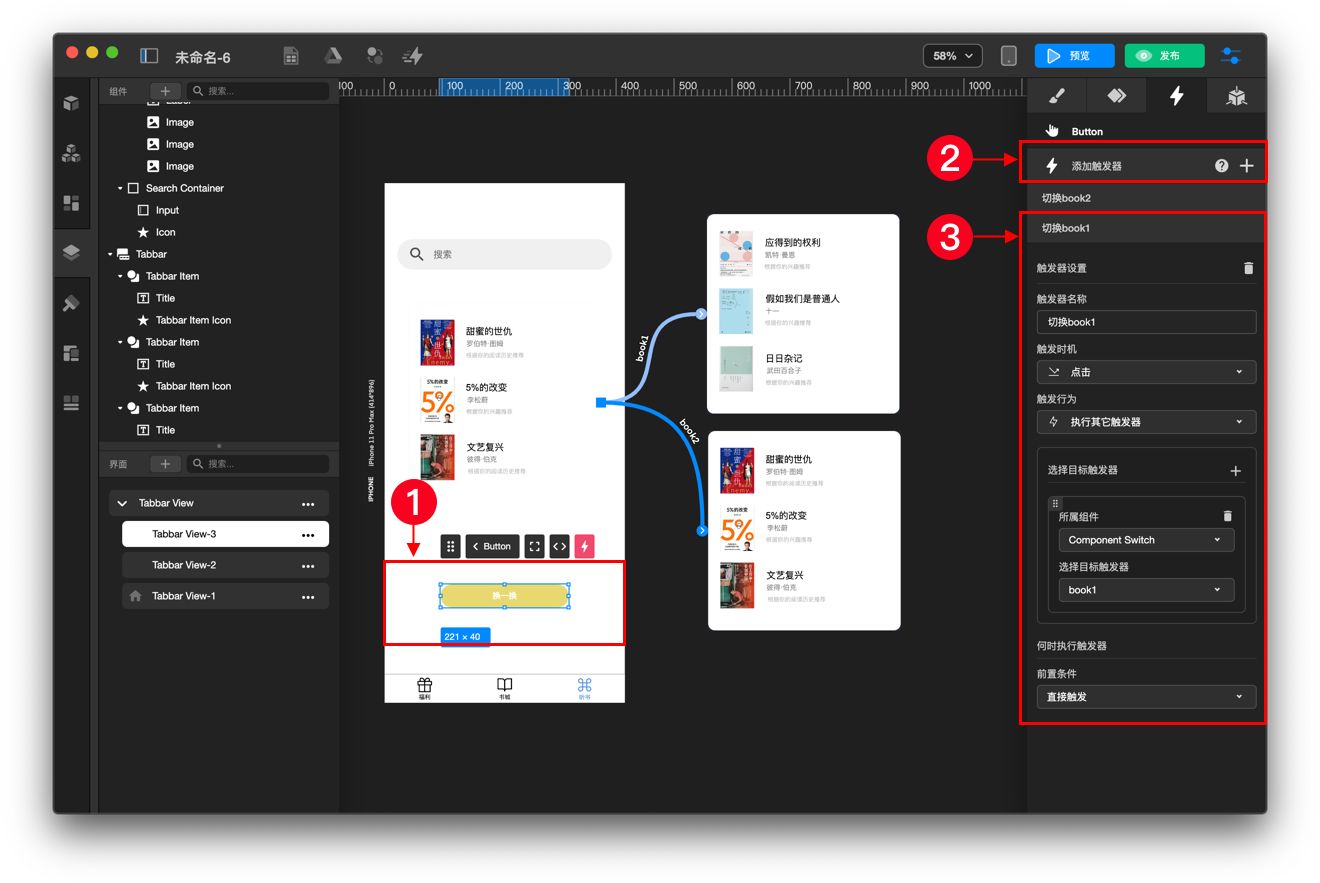Open more options for Tabbar View group
The image size is (1320, 883).
coord(308,504)
